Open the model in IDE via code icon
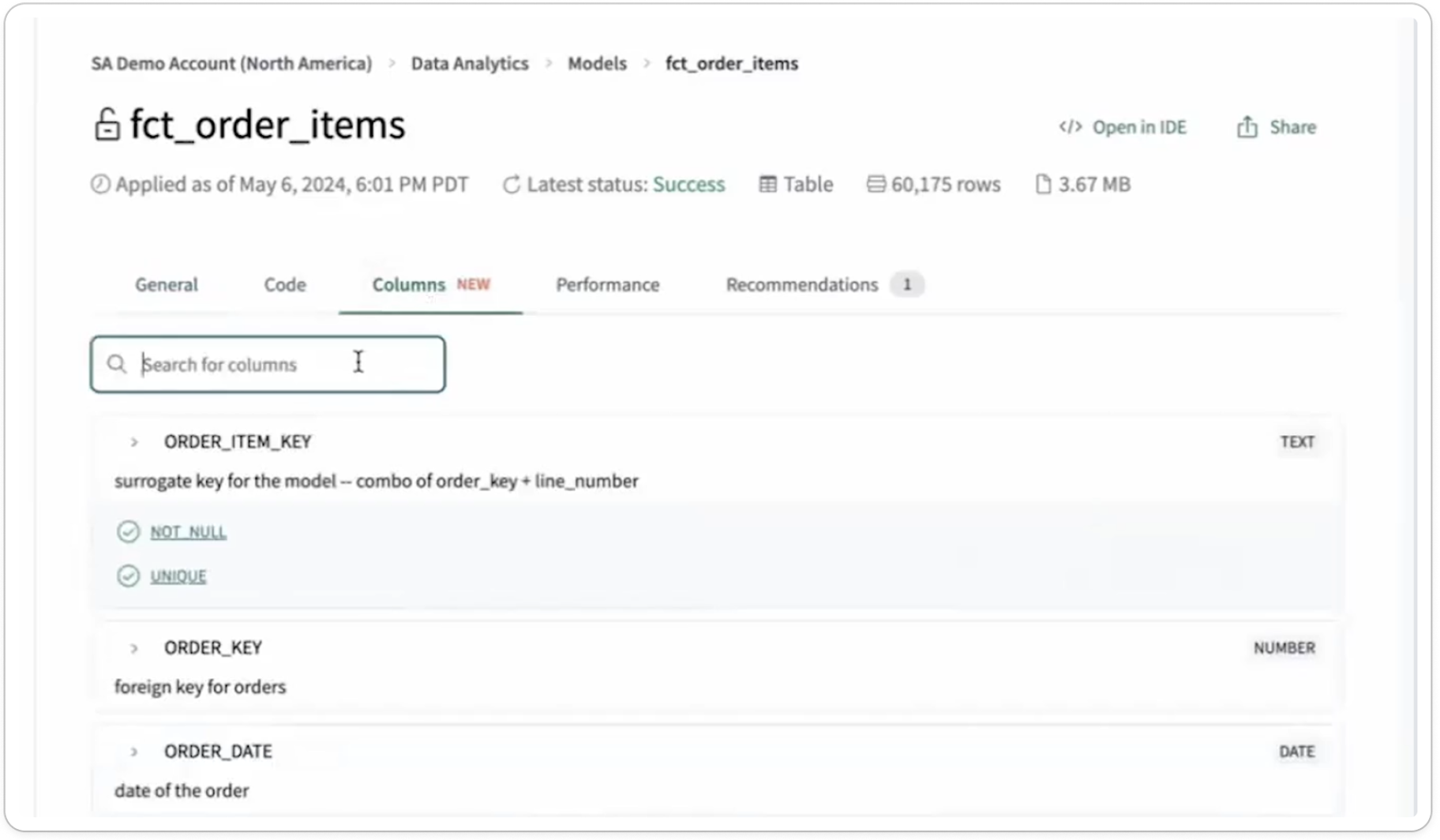The width and height of the screenshot is (1440, 840). coord(1071,126)
